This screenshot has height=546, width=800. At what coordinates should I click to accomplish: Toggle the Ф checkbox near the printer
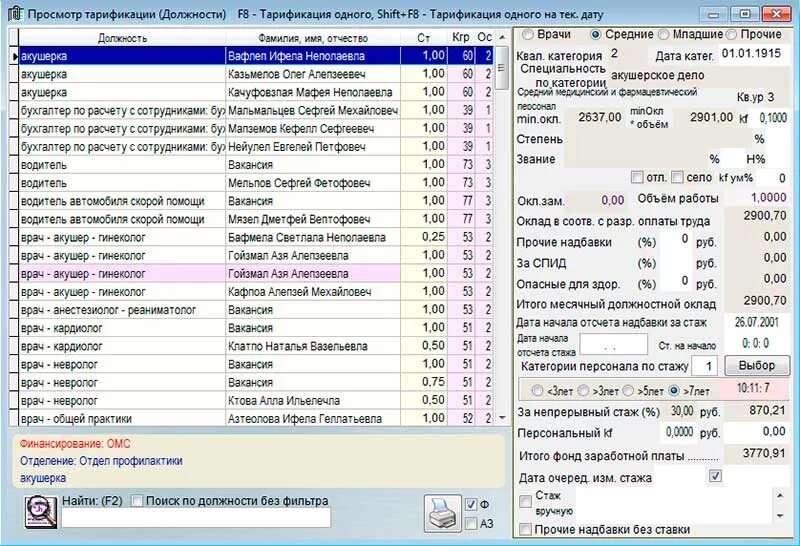471,505
